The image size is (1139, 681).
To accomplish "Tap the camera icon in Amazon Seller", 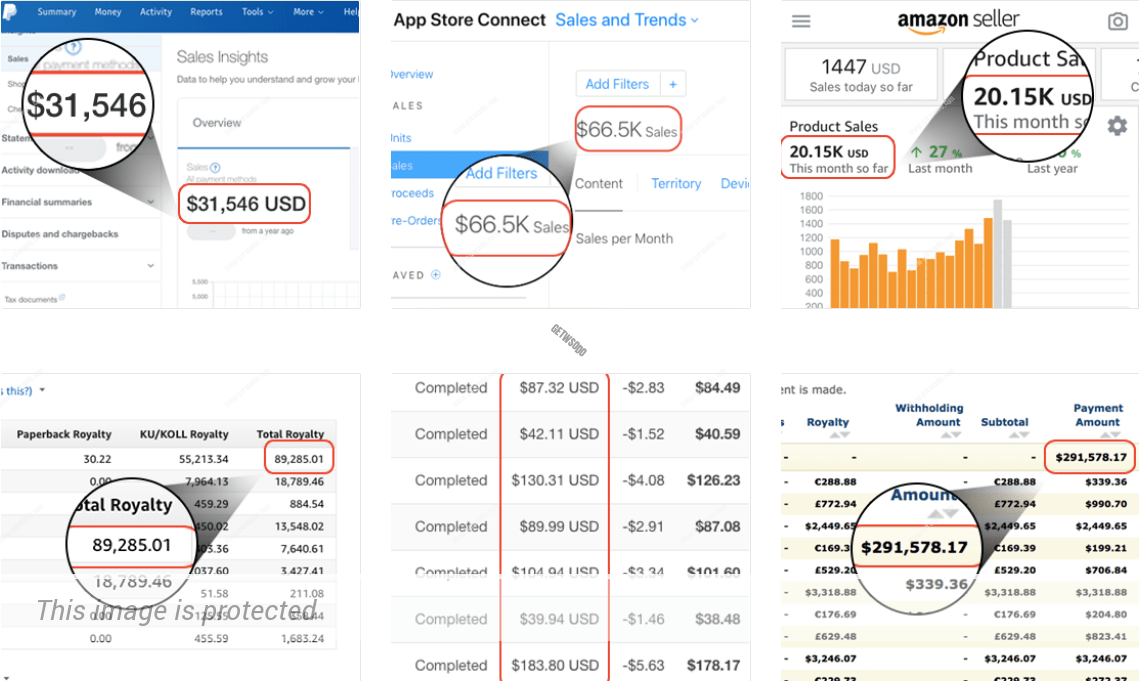I will [1118, 22].
